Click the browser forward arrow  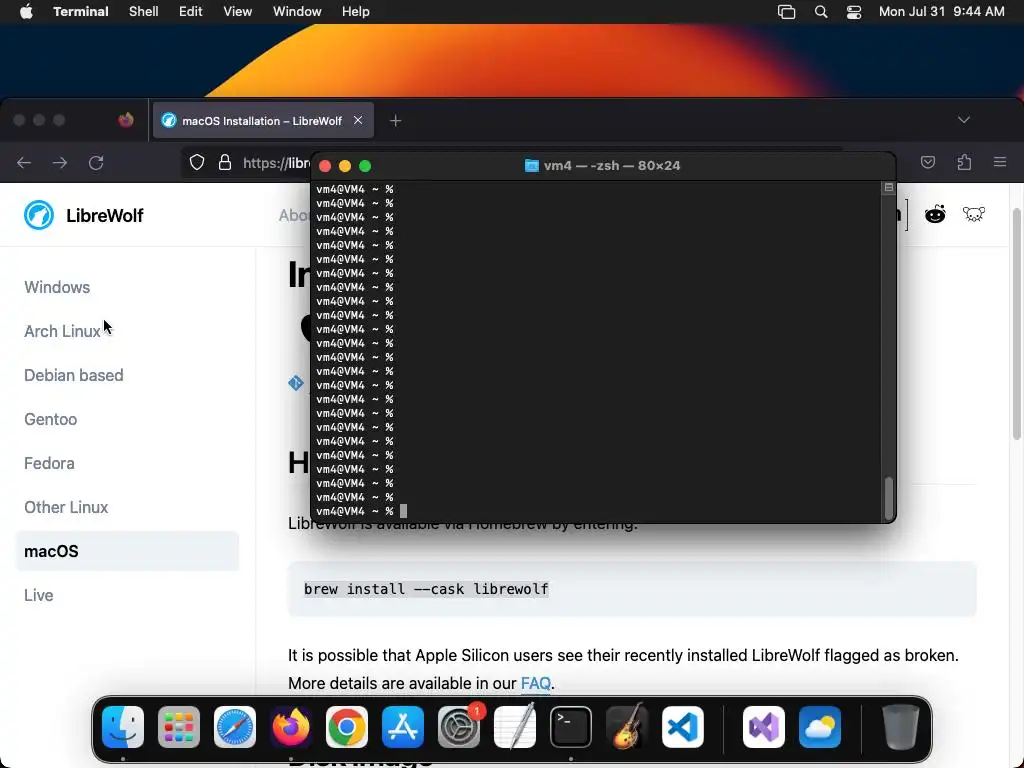click(x=60, y=163)
